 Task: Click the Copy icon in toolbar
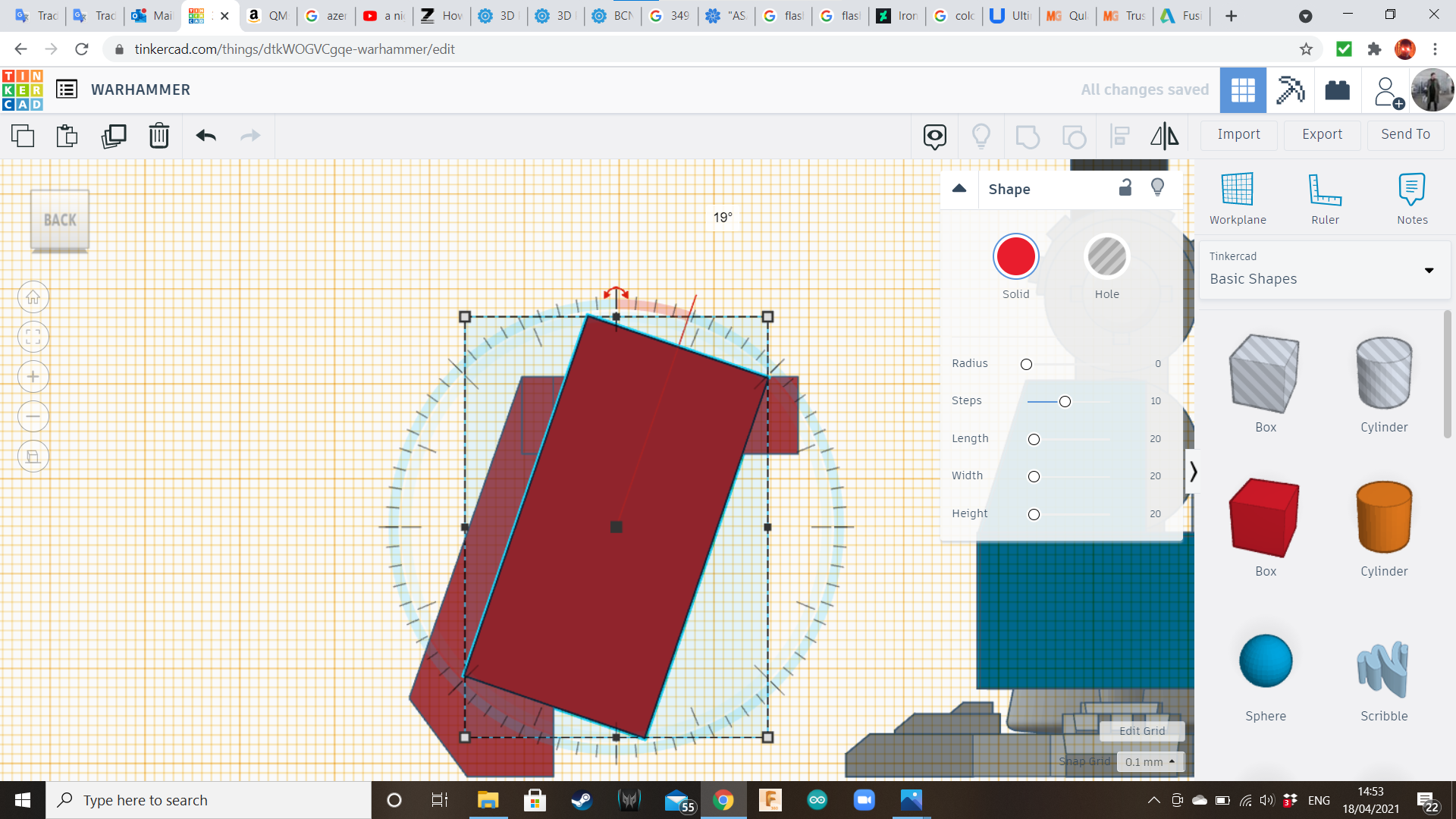23,136
